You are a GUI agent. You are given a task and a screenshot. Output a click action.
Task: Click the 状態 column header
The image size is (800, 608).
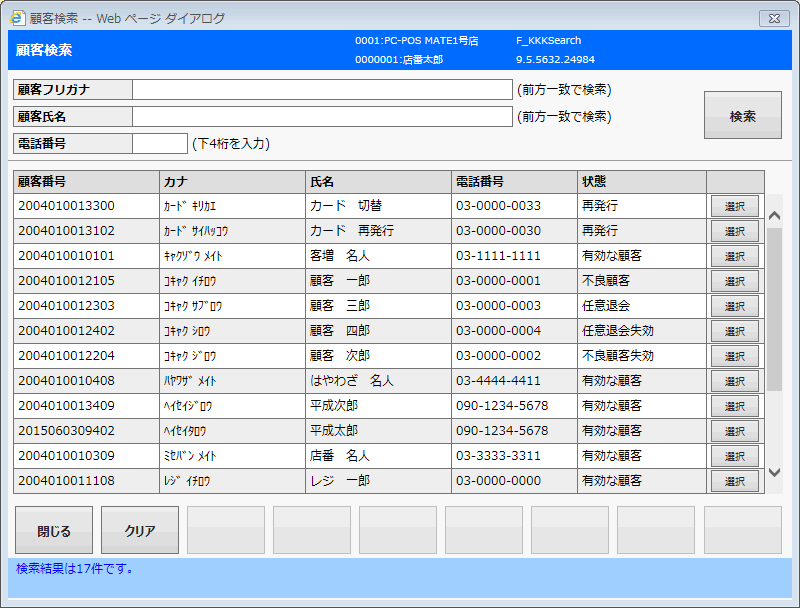click(x=642, y=182)
